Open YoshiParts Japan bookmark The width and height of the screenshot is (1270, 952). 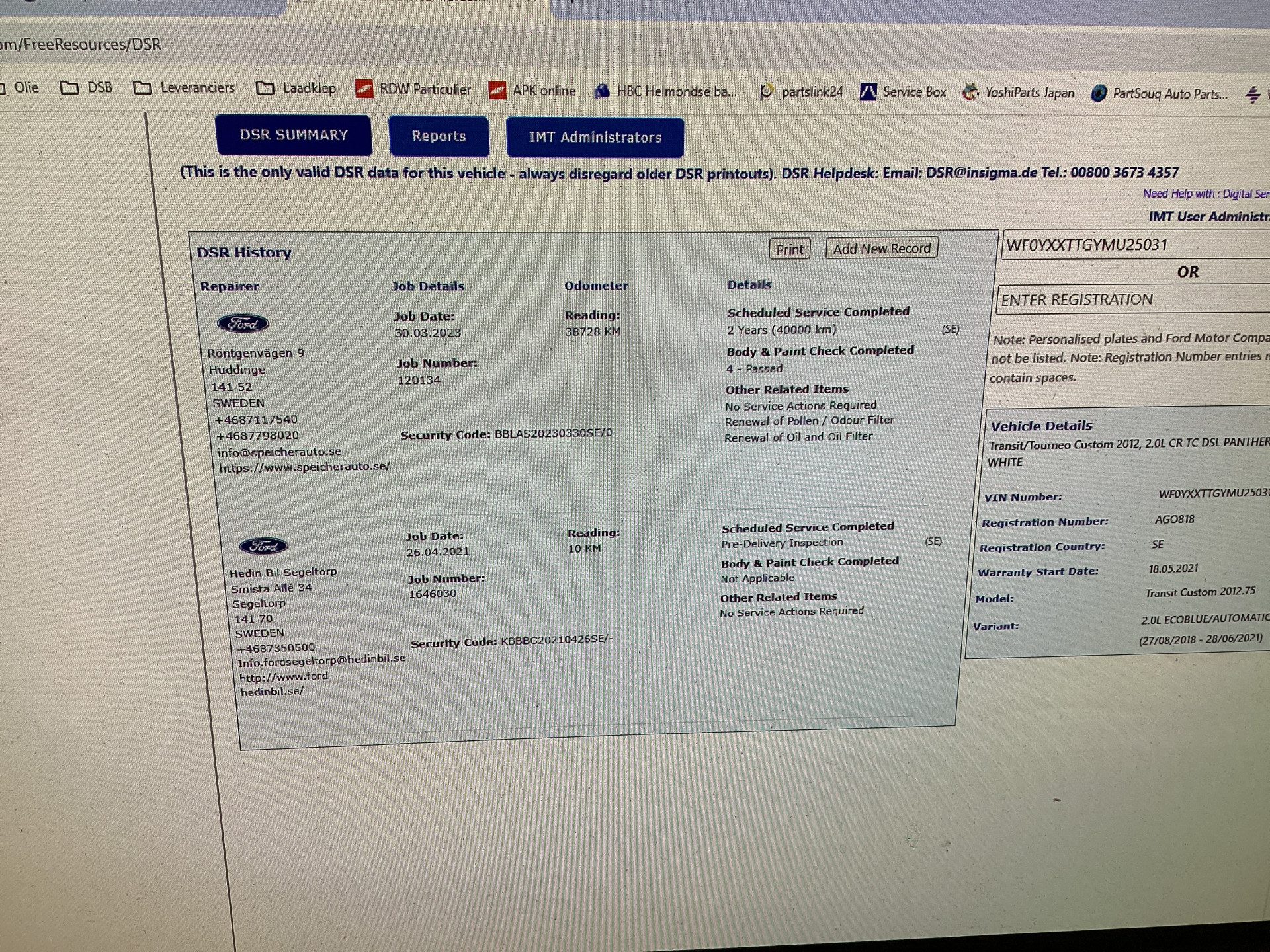pyautogui.click(x=1019, y=93)
